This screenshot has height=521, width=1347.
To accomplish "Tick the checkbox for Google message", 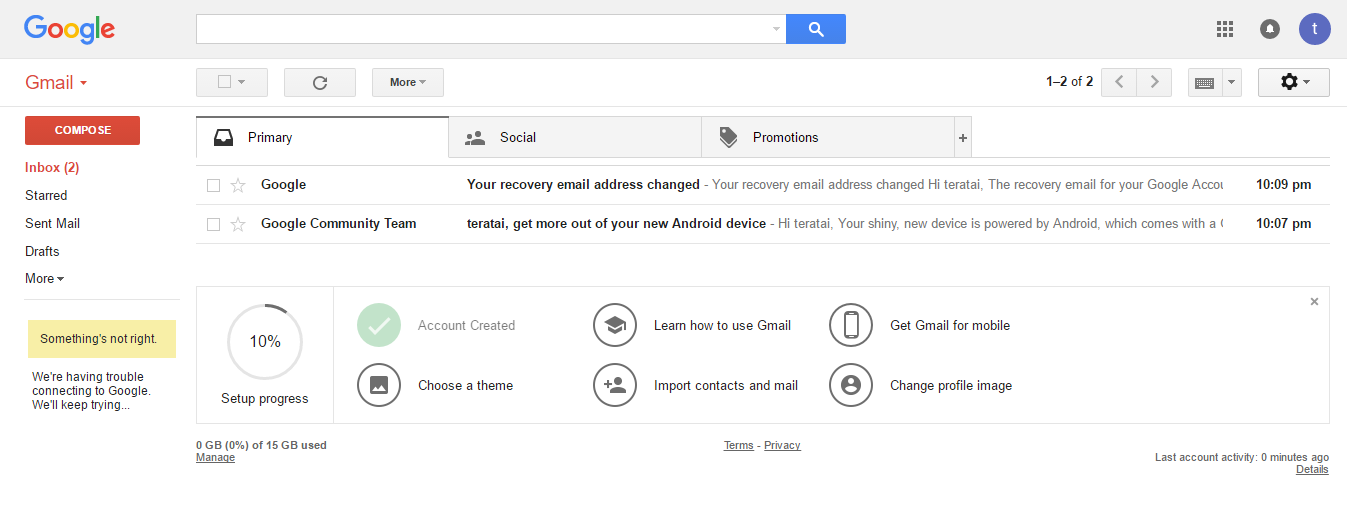I will [x=213, y=185].
